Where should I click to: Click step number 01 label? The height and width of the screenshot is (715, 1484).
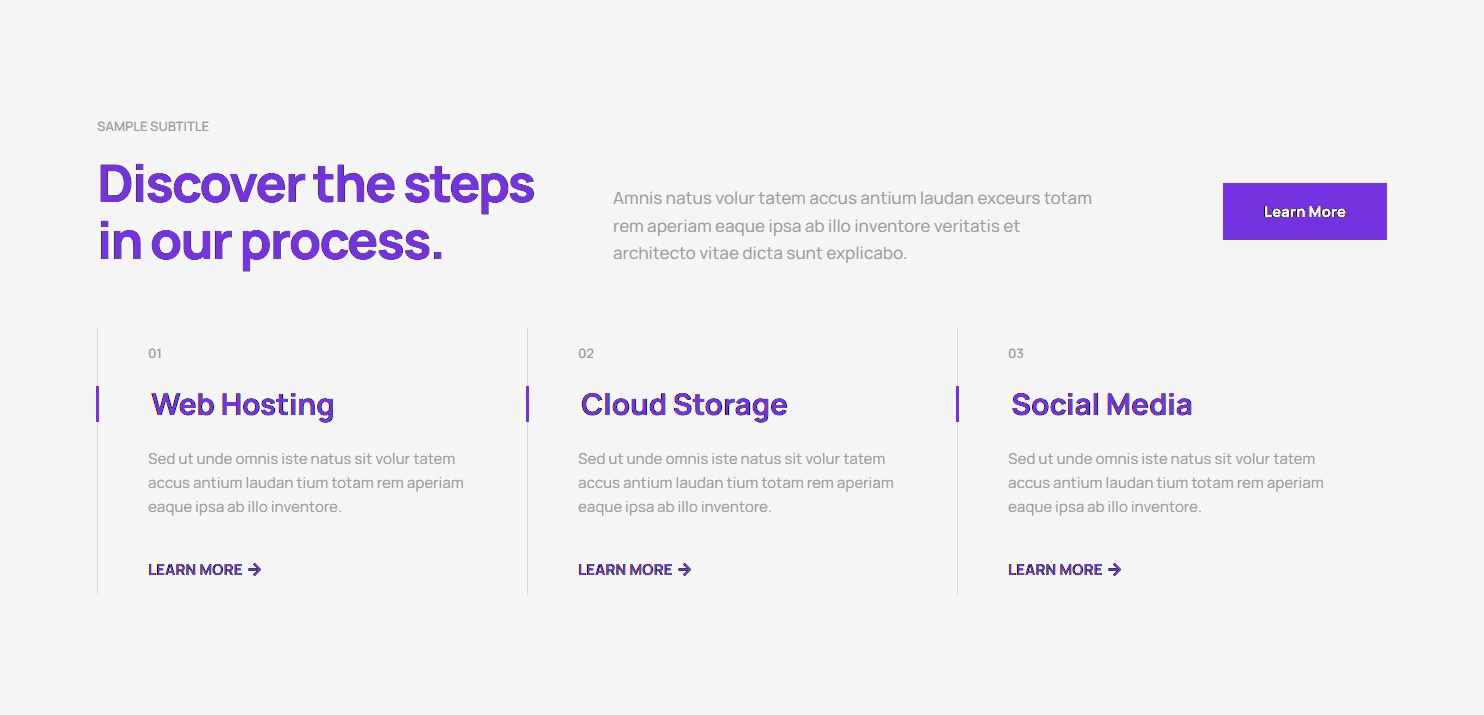click(155, 354)
